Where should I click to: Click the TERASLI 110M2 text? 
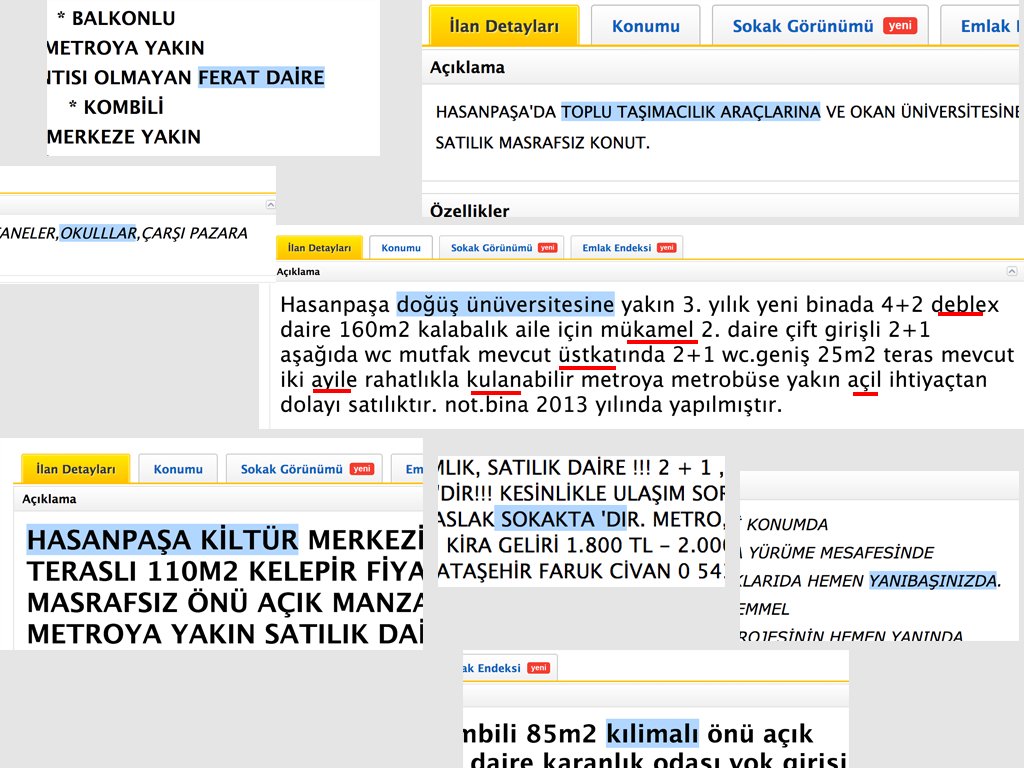(135, 571)
